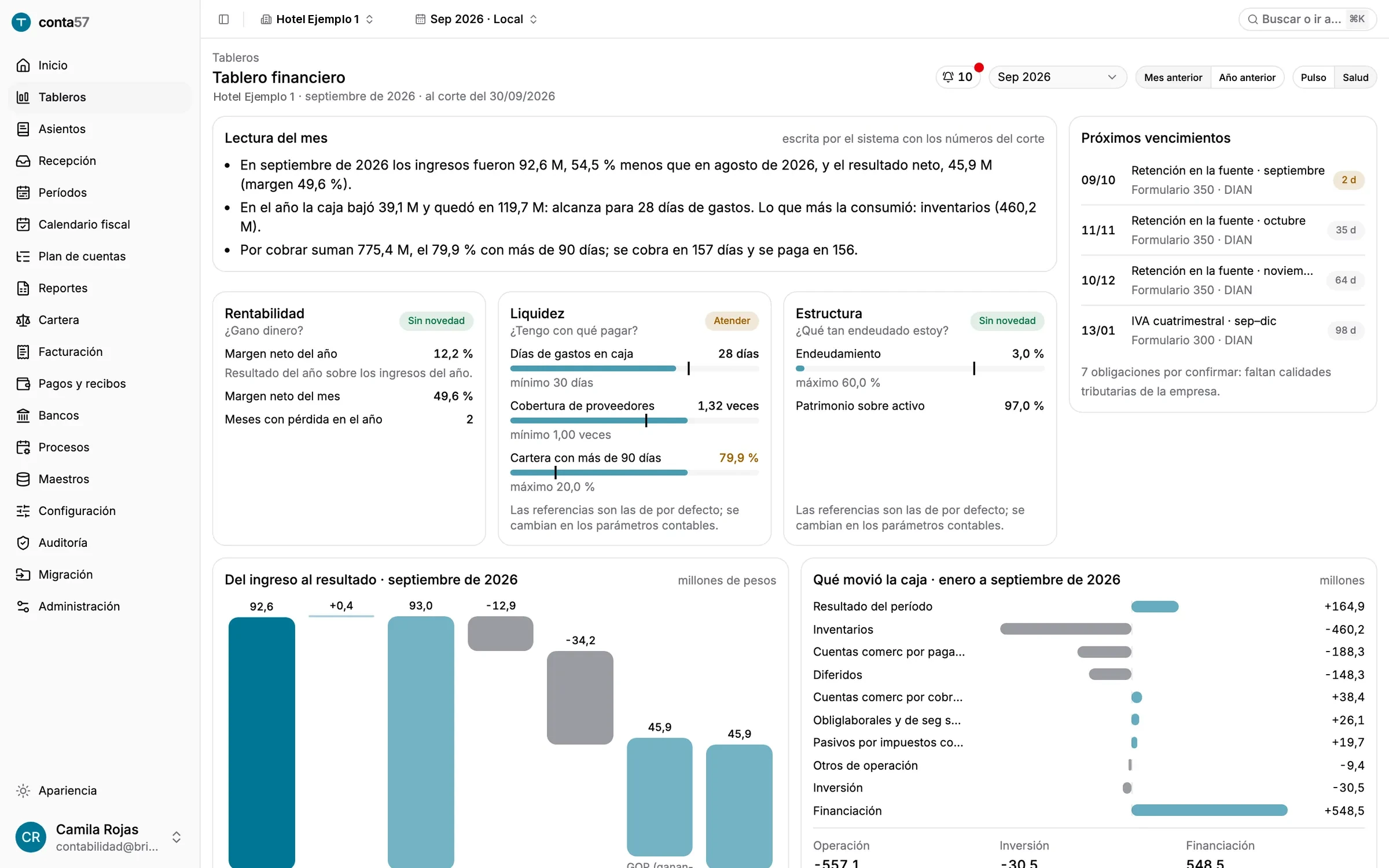This screenshot has height=868, width=1389.
Task: Click the Tableros breadcrumb link
Action: [236, 57]
